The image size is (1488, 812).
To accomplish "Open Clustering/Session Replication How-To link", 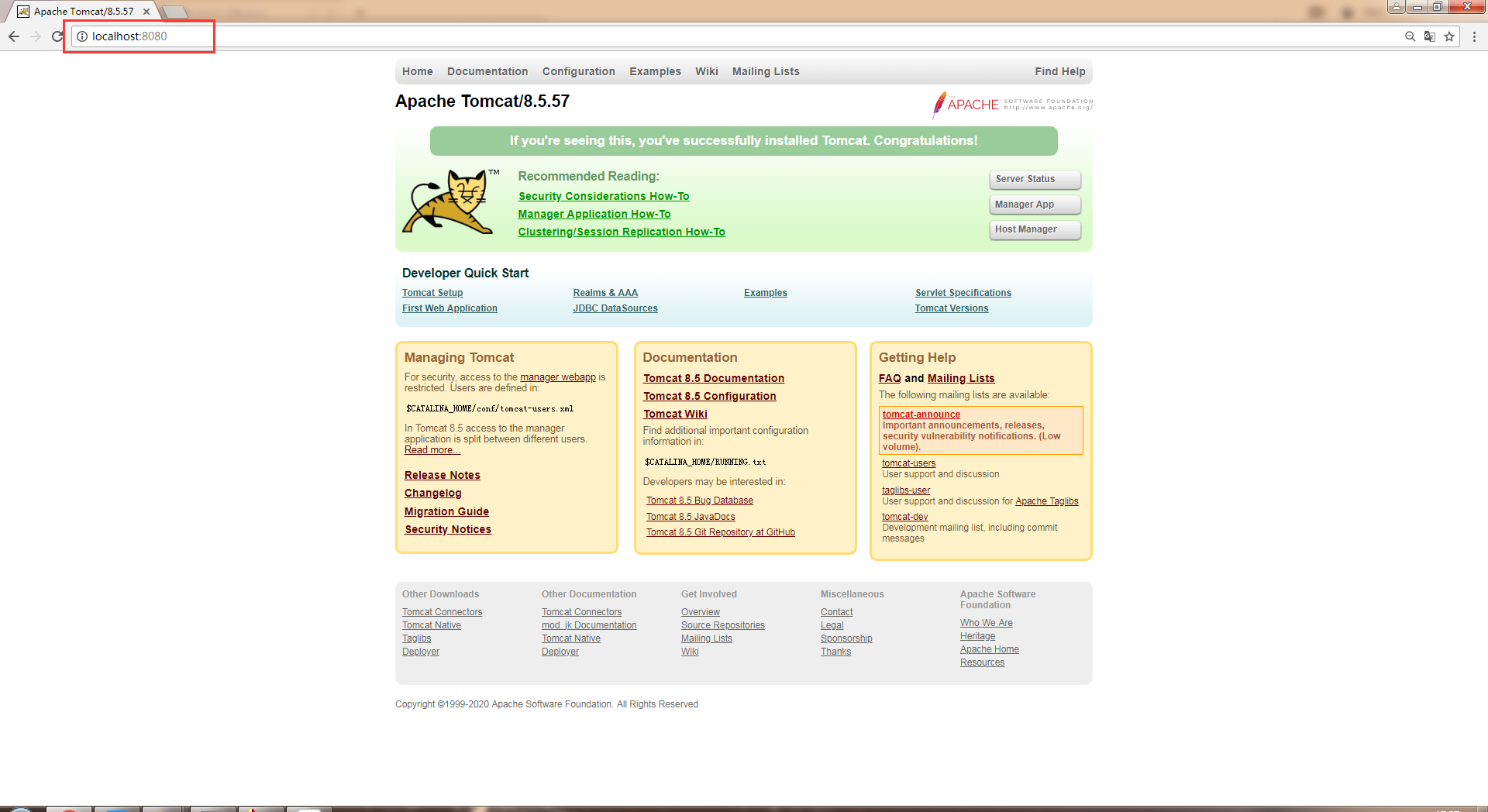I will click(622, 232).
